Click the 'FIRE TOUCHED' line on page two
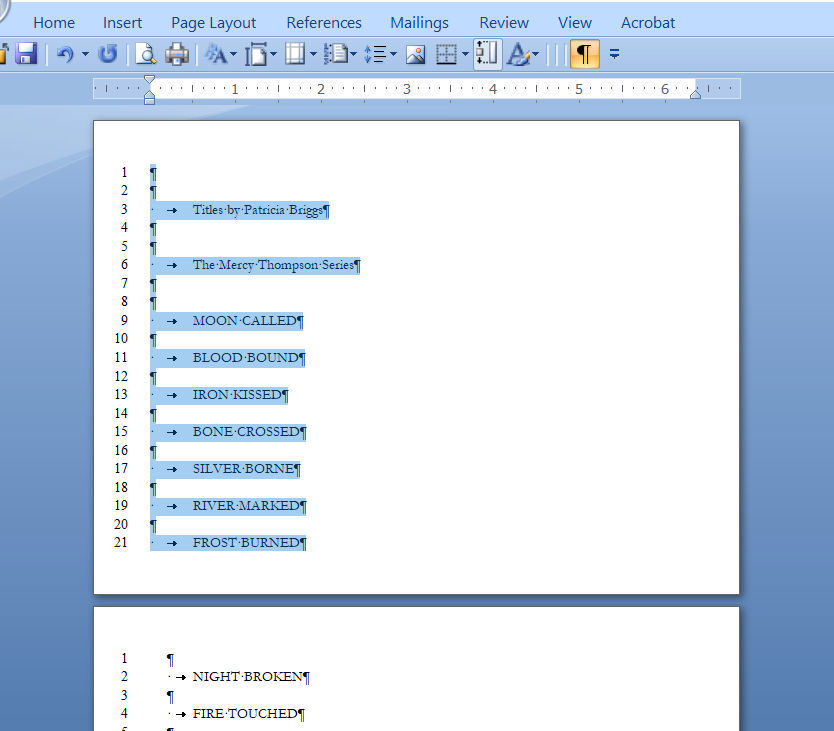Viewport: 834px width, 731px height. pyautogui.click(x=245, y=713)
